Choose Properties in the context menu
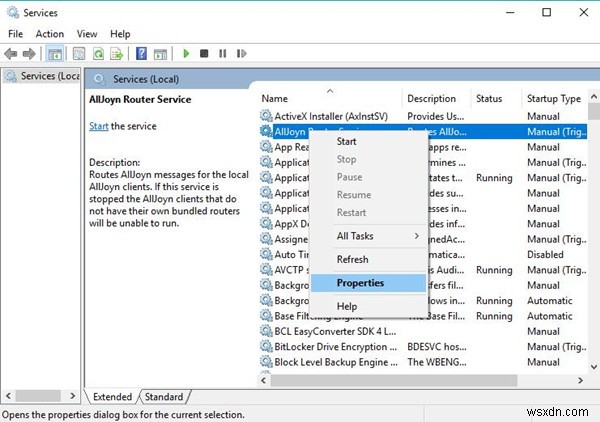 pyautogui.click(x=368, y=283)
